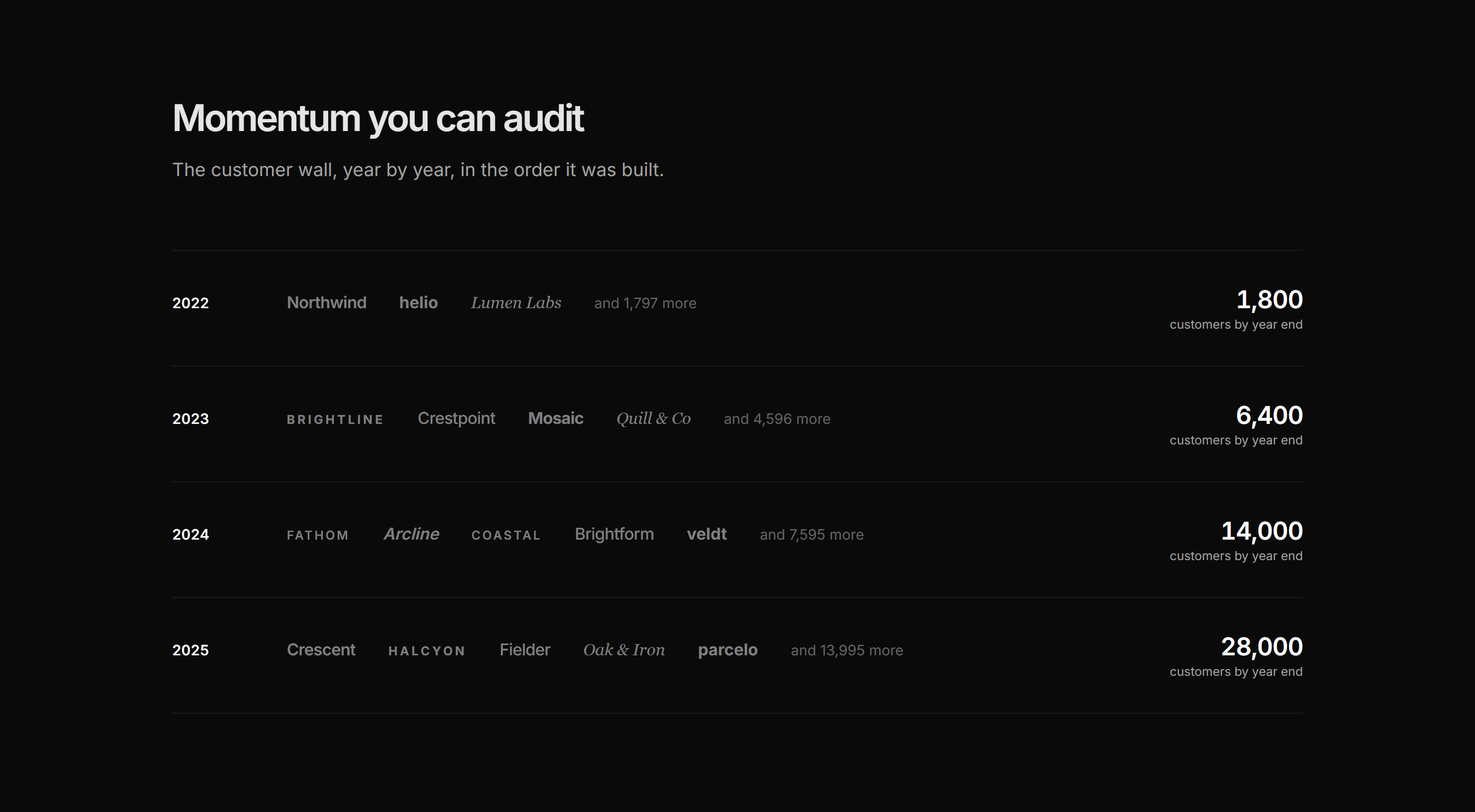This screenshot has height=812, width=1475.
Task: Select the Crestpoint logo
Action: pyautogui.click(x=456, y=418)
